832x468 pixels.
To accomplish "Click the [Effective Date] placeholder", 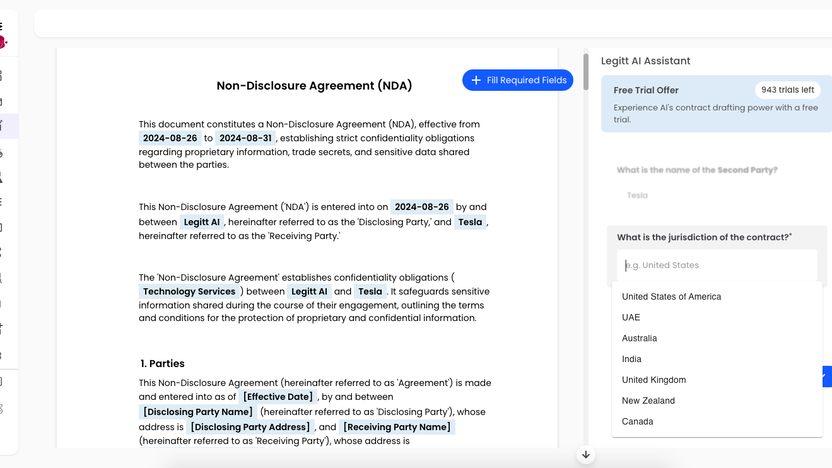I will (x=278, y=397).
